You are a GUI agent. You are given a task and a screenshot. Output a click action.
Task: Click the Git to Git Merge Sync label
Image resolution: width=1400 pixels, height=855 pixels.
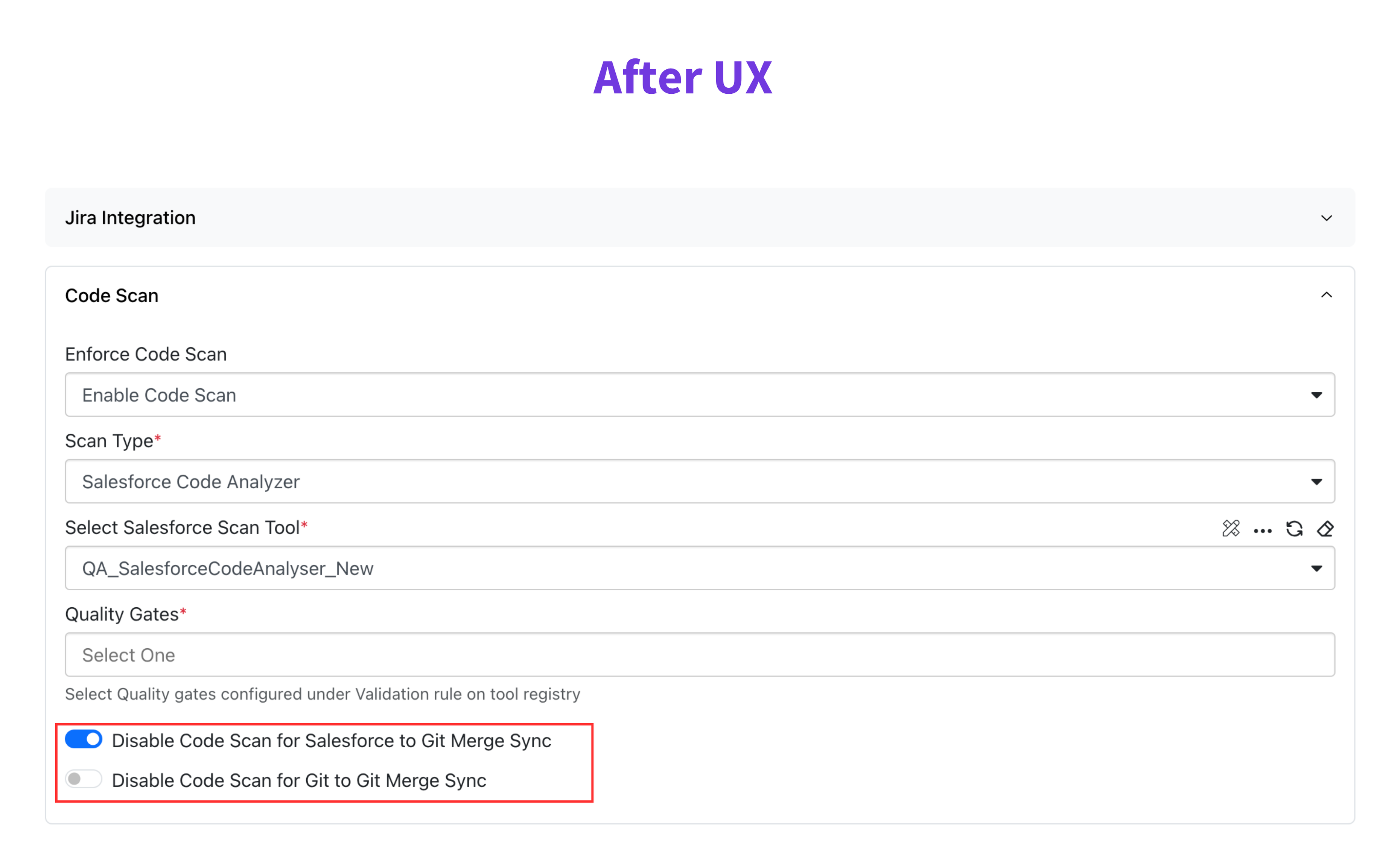[299, 780]
